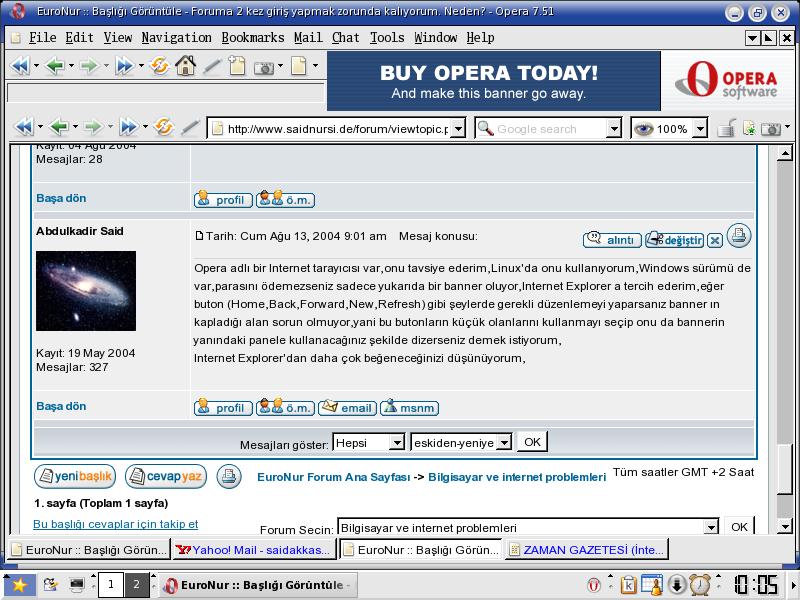Open the terminal icon in the taskbar
This screenshot has width=800, height=600.
click(x=77, y=584)
